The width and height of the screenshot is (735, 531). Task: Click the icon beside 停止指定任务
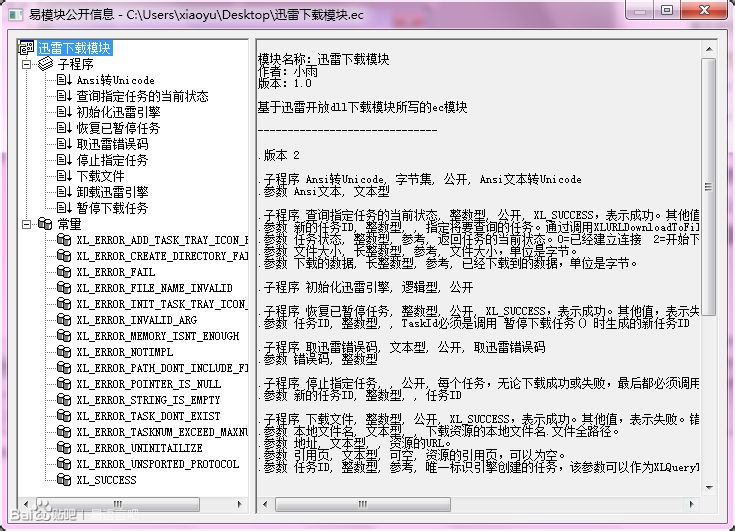(x=64, y=159)
